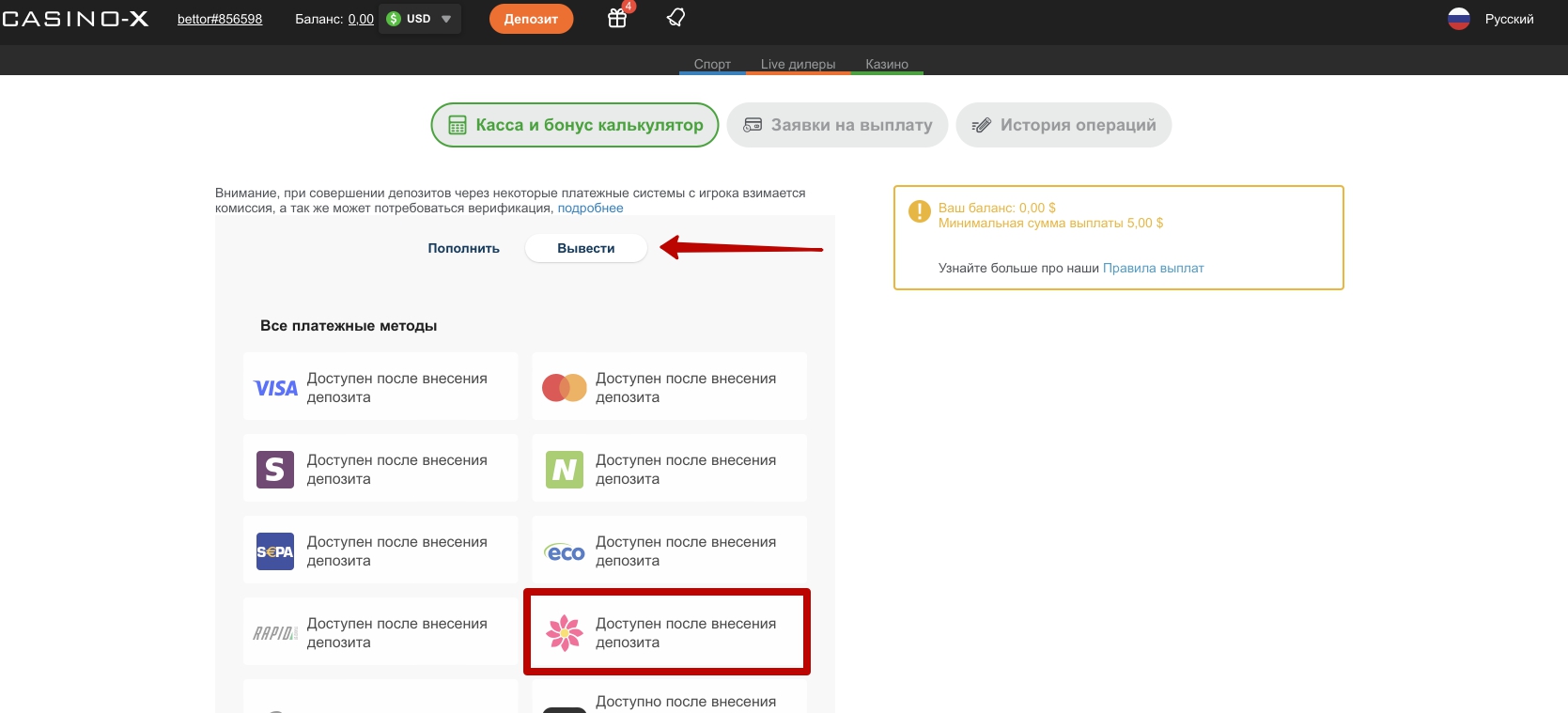Toggle to Пополнить mode
The width and height of the screenshot is (1568, 713).
463,248
